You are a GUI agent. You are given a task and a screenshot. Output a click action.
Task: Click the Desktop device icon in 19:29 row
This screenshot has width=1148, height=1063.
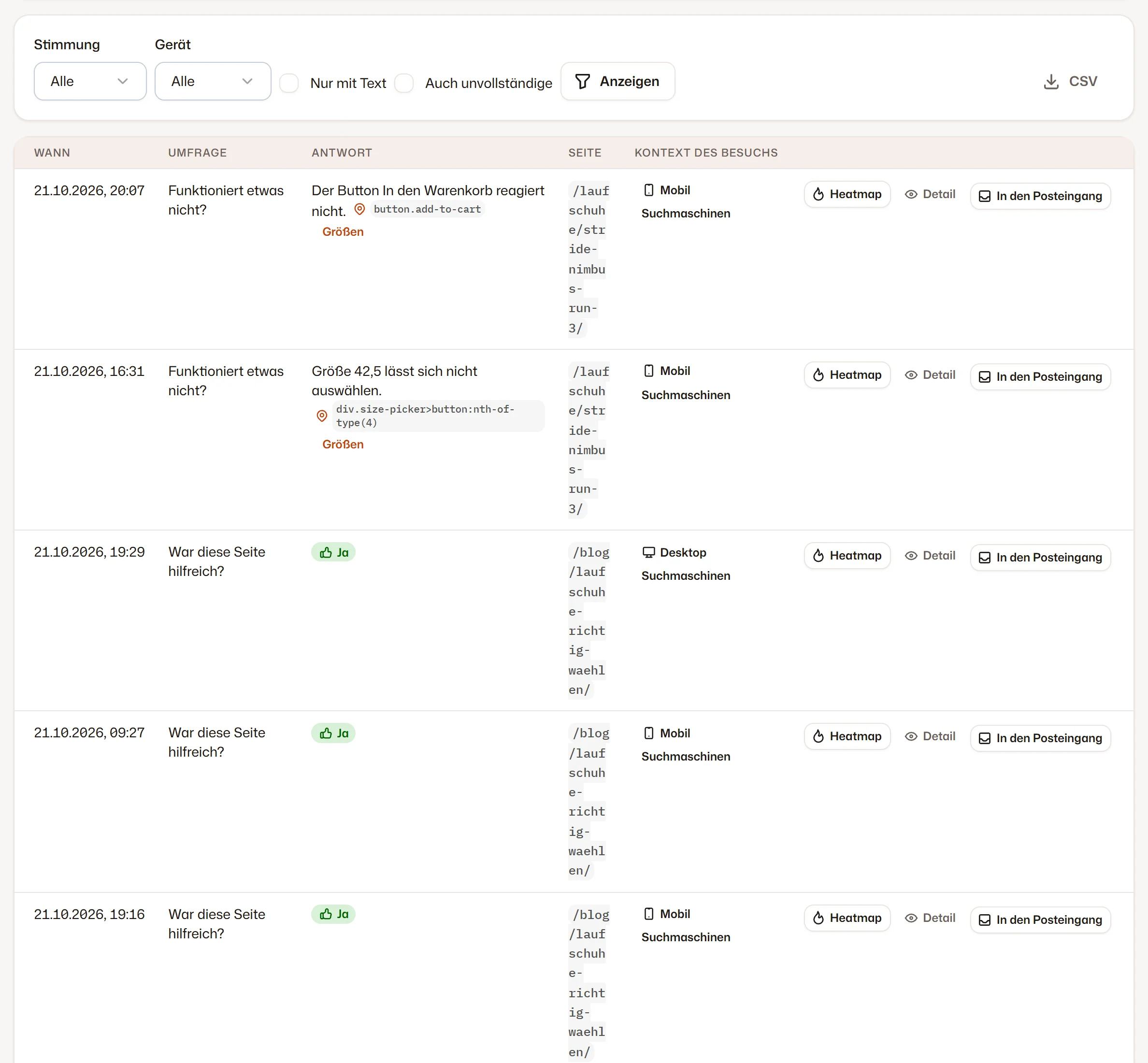coord(649,552)
